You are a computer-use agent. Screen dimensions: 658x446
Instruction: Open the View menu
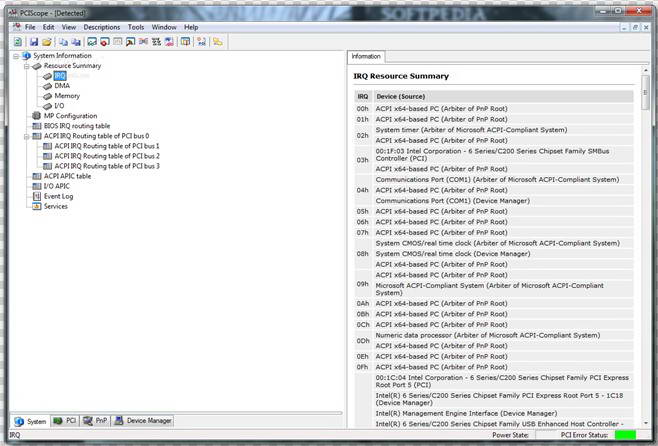pos(69,27)
